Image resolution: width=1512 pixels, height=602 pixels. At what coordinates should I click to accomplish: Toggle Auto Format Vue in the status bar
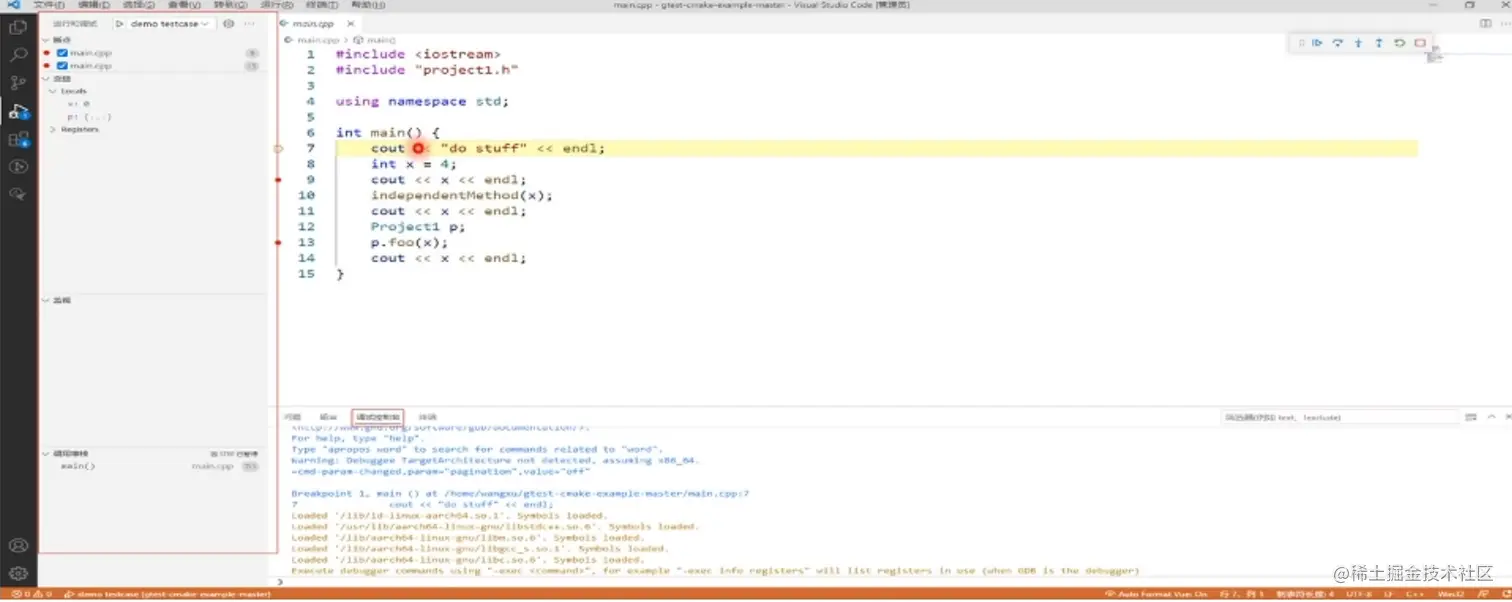pos(1156,594)
